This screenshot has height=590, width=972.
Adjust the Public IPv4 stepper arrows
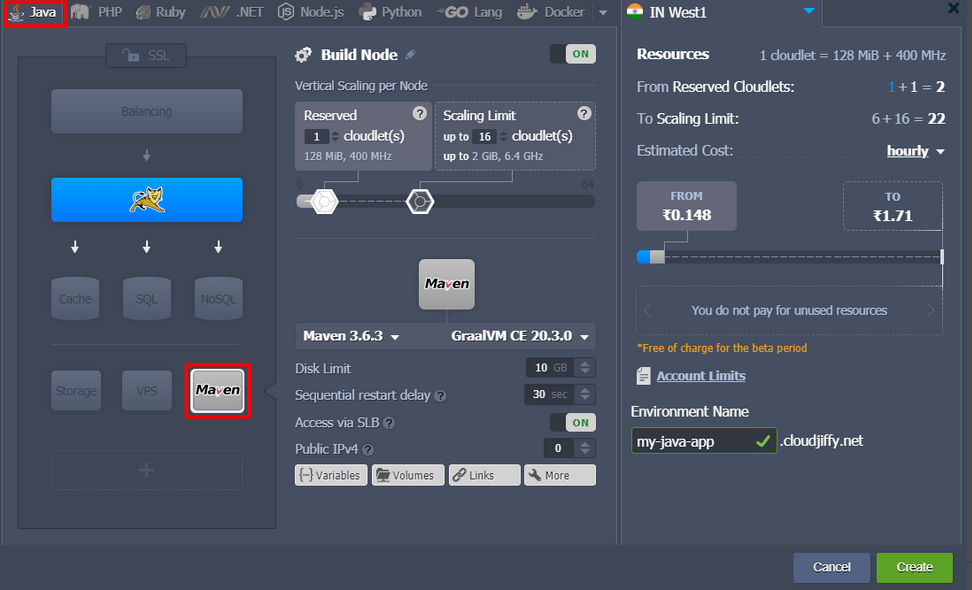585,448
